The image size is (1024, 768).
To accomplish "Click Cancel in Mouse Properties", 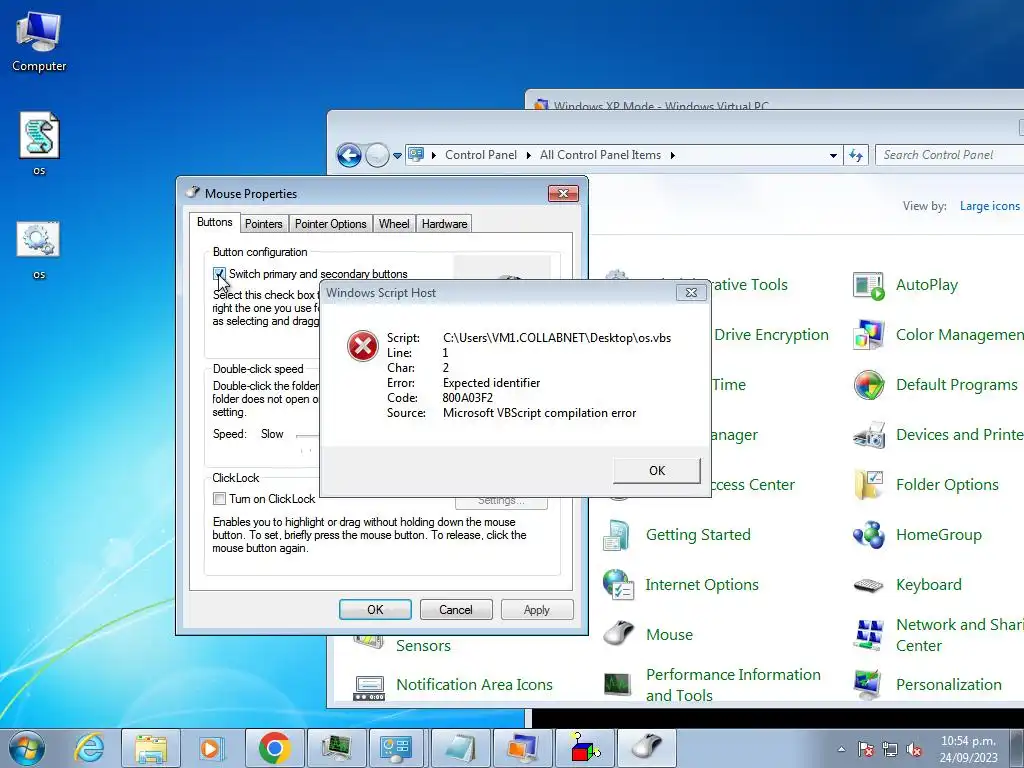I will [456, 610].
